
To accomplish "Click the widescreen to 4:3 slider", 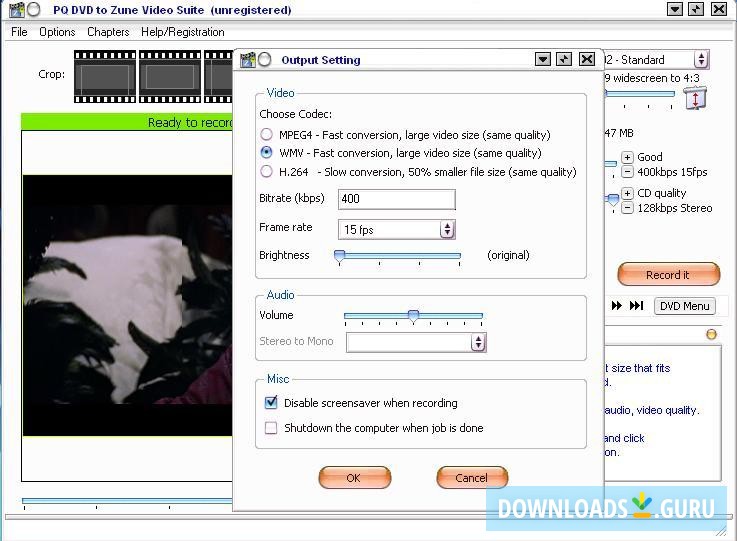I will point(640,94).
